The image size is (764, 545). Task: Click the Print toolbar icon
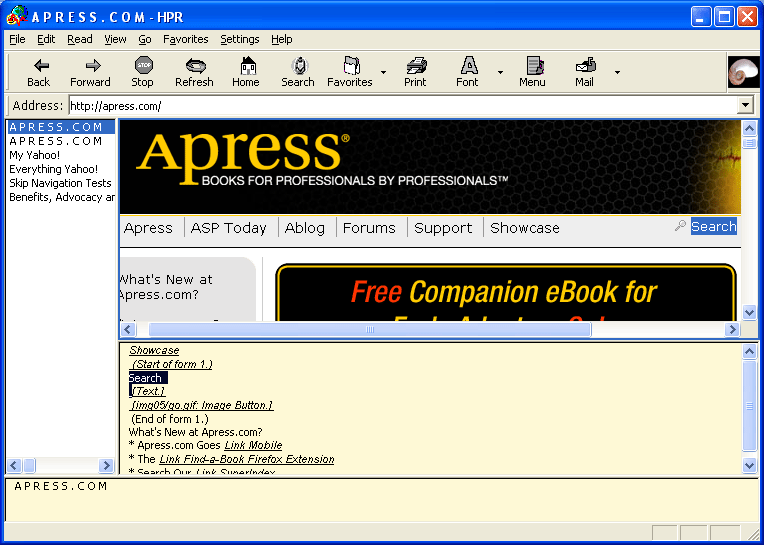point(417,65)
